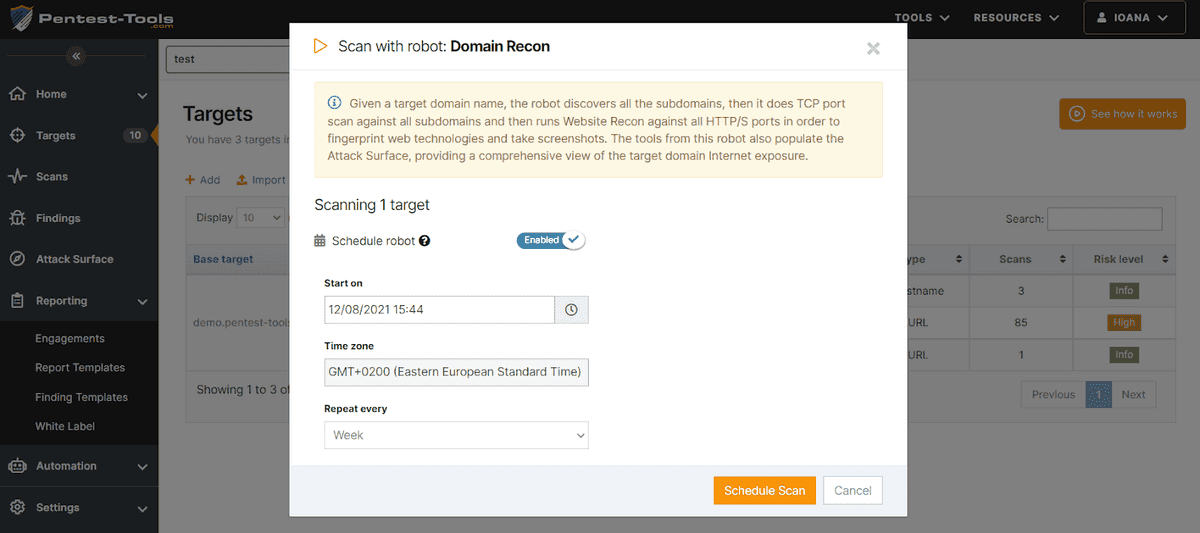Click the Findings bug icon
Screen dimensions: 1200x533
pyautogui.click(x=17, y=218)
